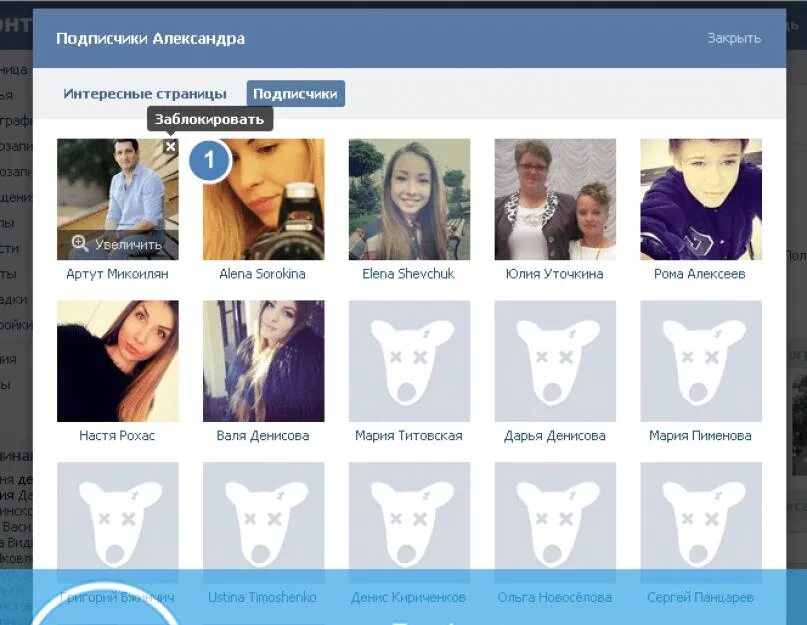Switch to Интересные страницы tab
This screenshot has height=625, width=807.
pos(145,94)
